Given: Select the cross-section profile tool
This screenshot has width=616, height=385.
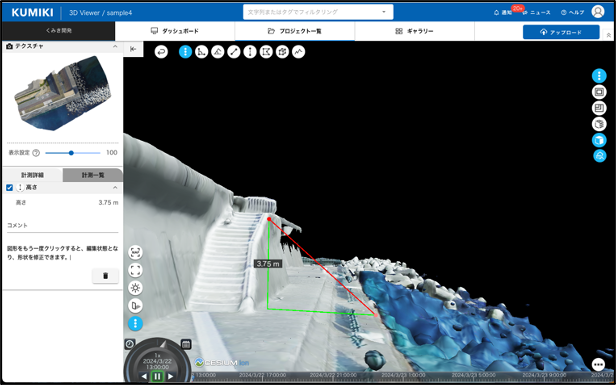Looking at the screenshot, I should click(x=299, y=52).
